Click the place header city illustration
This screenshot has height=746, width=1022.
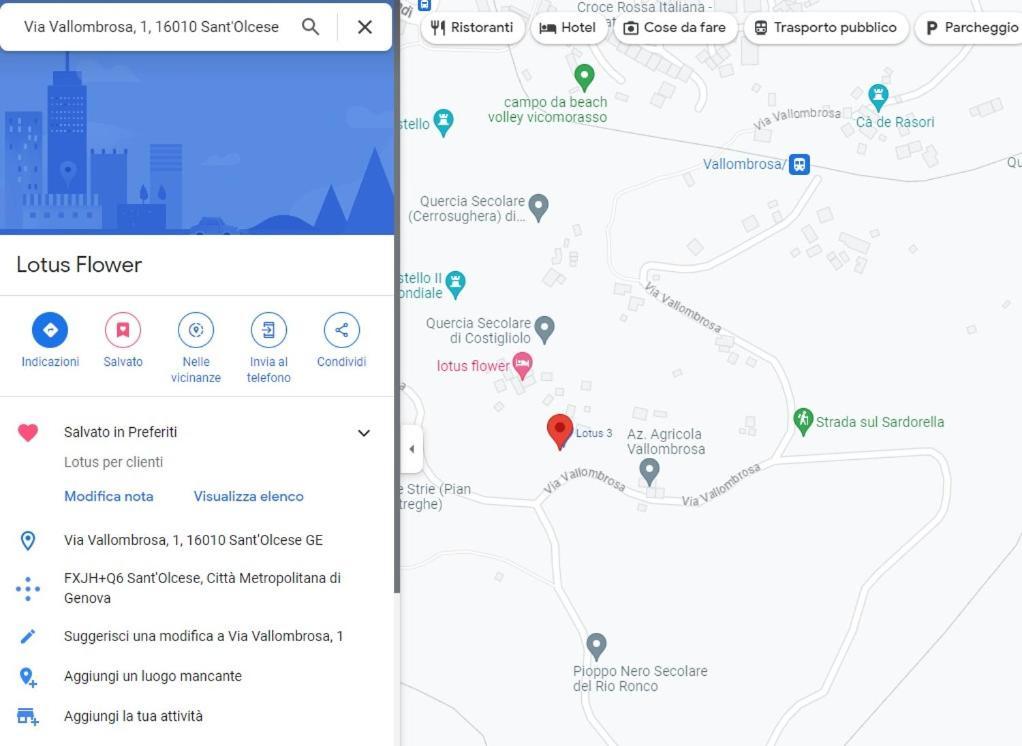tap(197, 142)
